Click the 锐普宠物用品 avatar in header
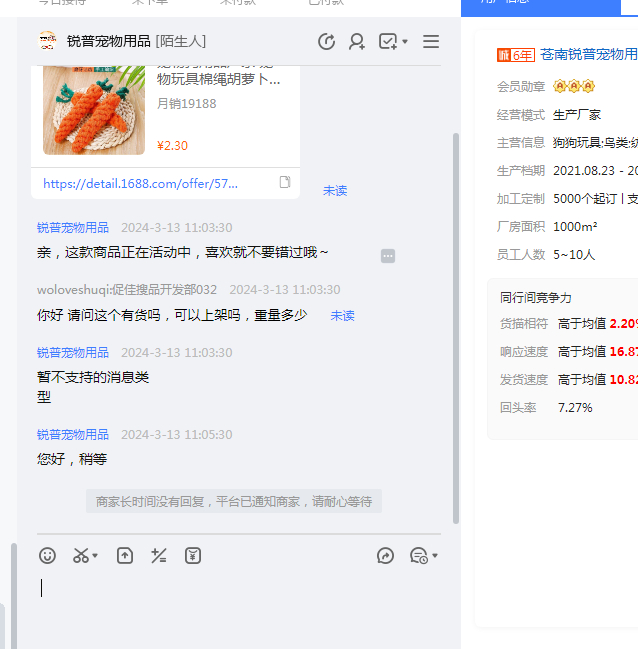The height and width of the screenshot is (649, 638). point(47,41)
